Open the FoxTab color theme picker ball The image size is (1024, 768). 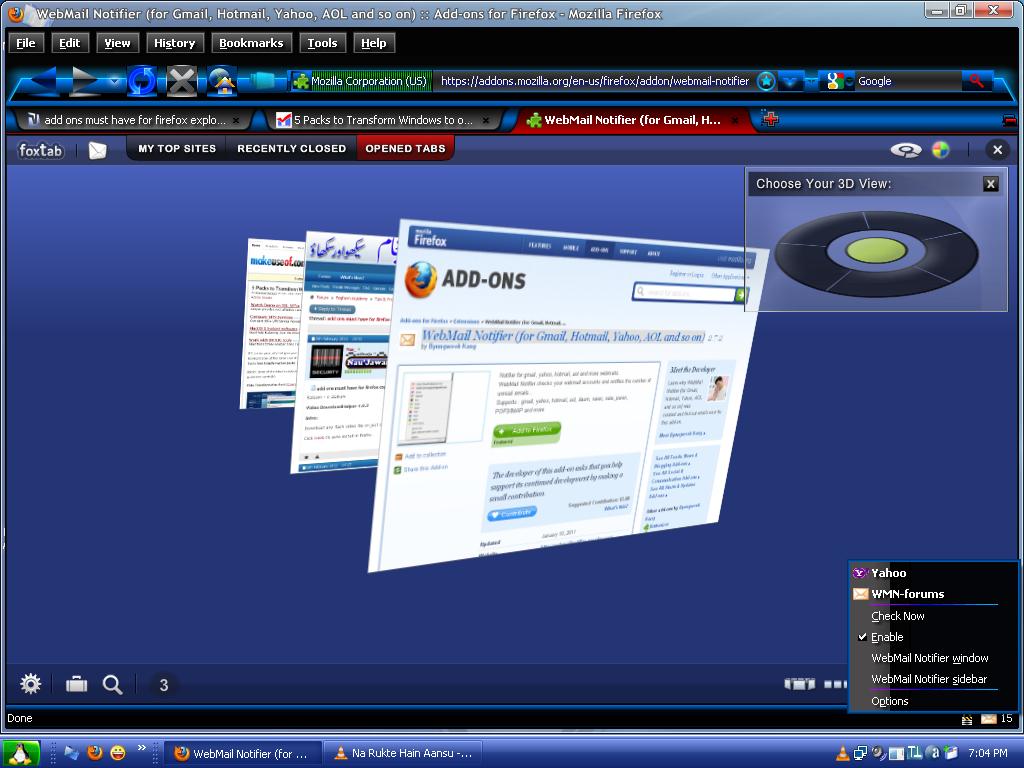tap(940, 150)
